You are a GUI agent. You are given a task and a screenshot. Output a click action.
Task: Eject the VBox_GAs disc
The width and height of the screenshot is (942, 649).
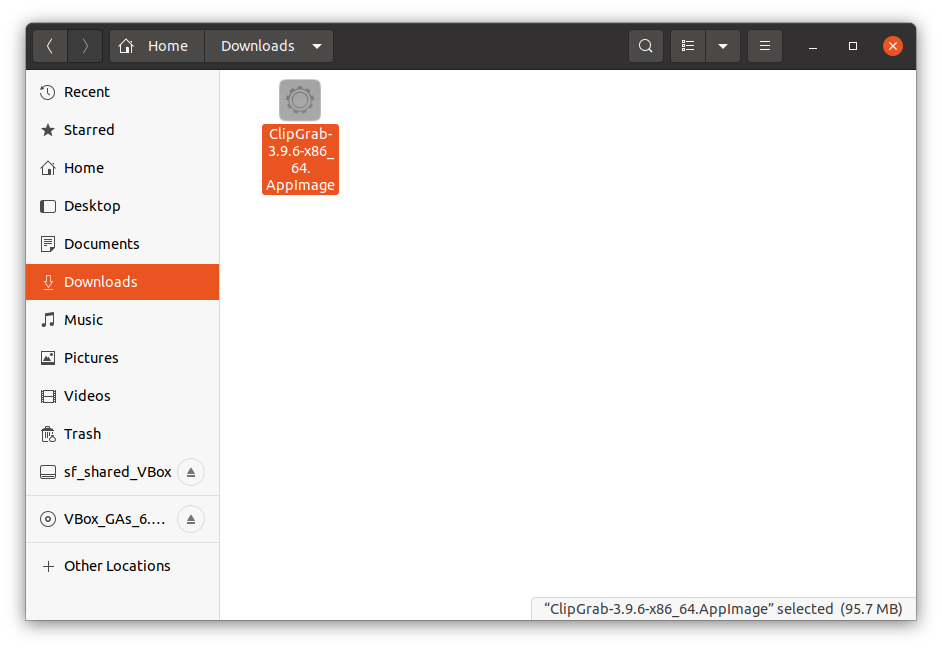[x=191, y=519]
